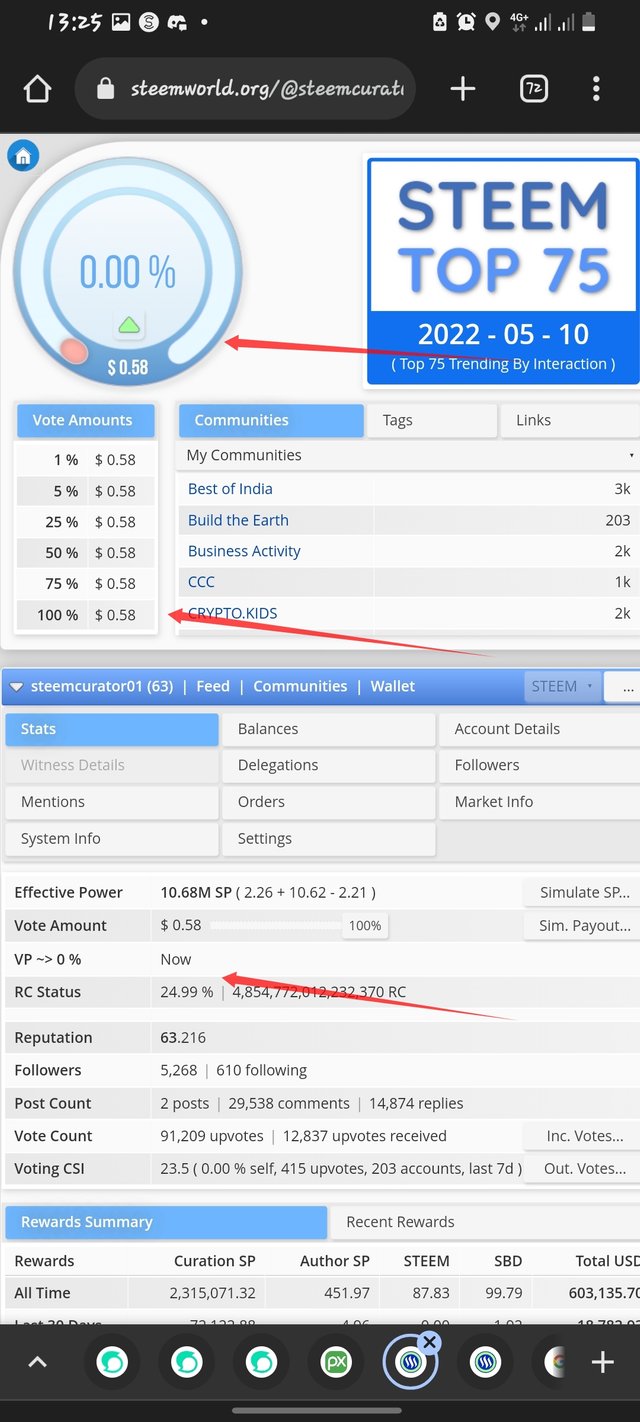Open the CCC community link
The image size is (640, 1422).
tap(201, 582)
